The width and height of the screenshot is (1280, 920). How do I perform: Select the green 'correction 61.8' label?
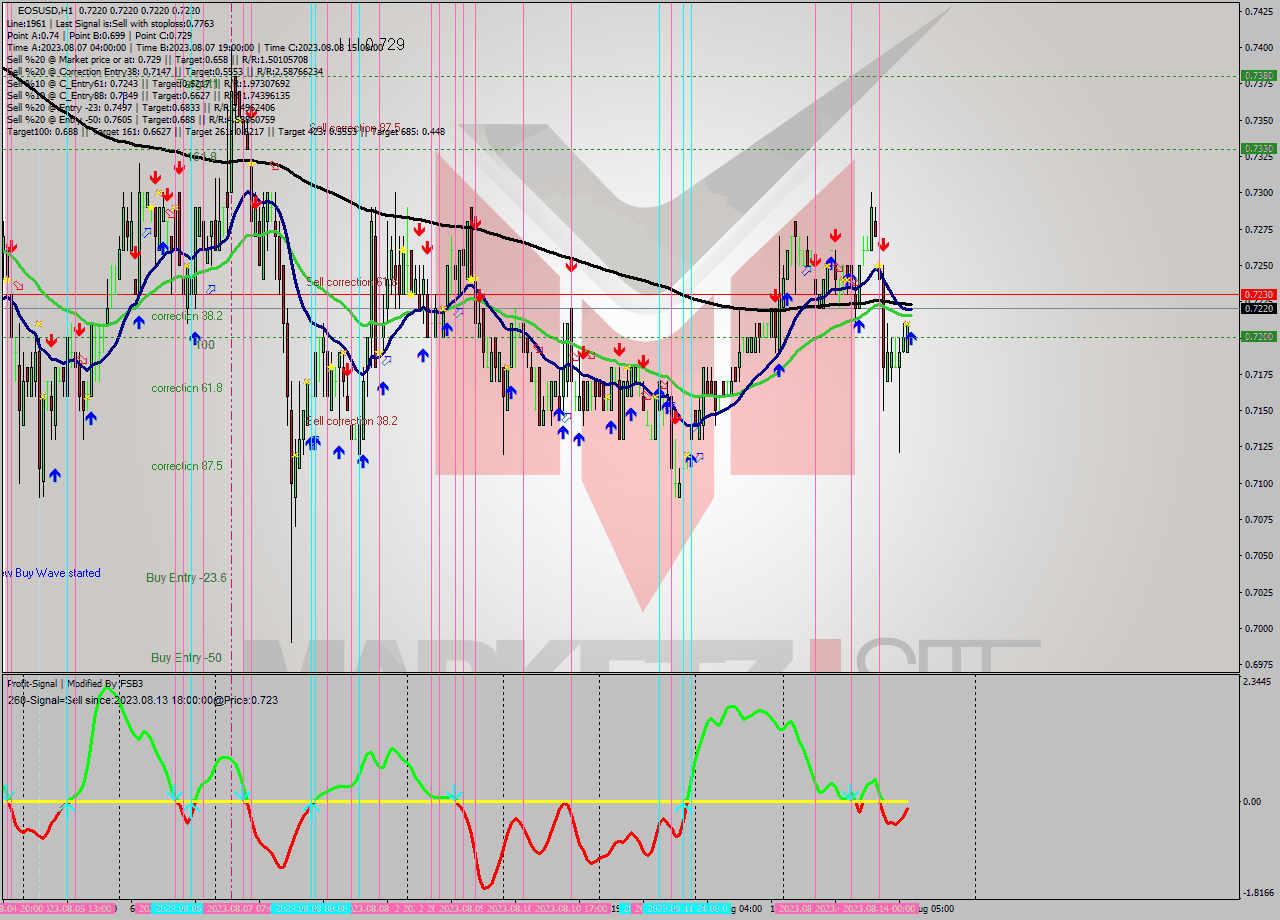point(187,388)
